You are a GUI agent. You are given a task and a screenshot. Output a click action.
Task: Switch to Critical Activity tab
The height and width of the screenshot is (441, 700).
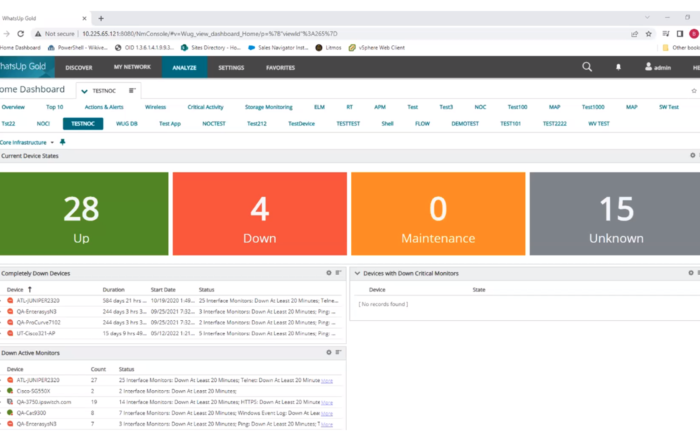[205, 107]
